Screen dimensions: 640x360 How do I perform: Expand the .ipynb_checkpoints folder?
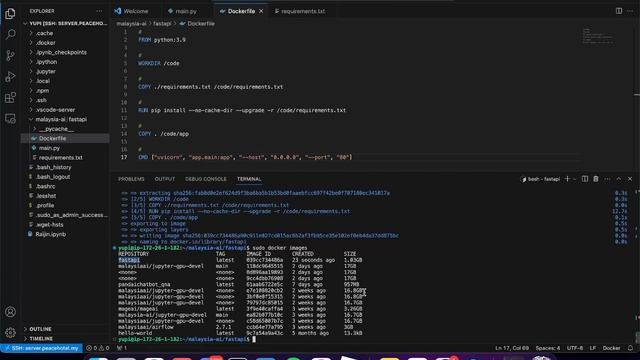pos(65,52)
